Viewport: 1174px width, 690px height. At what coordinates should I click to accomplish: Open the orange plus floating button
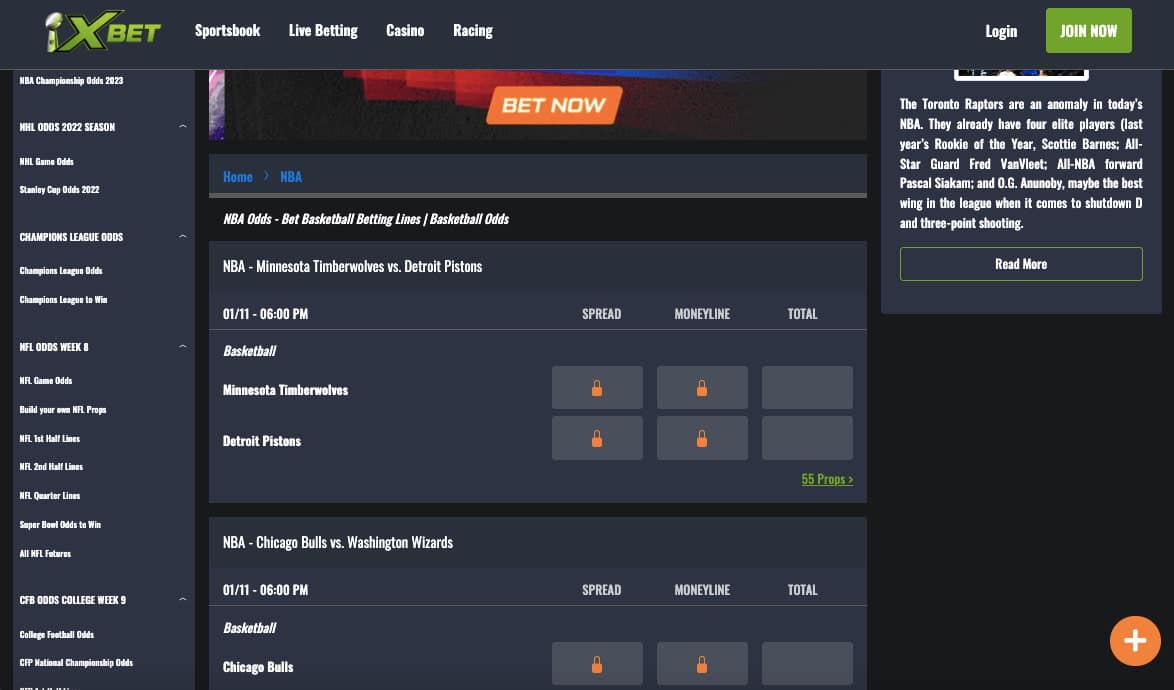click(x=1135, y=641)
